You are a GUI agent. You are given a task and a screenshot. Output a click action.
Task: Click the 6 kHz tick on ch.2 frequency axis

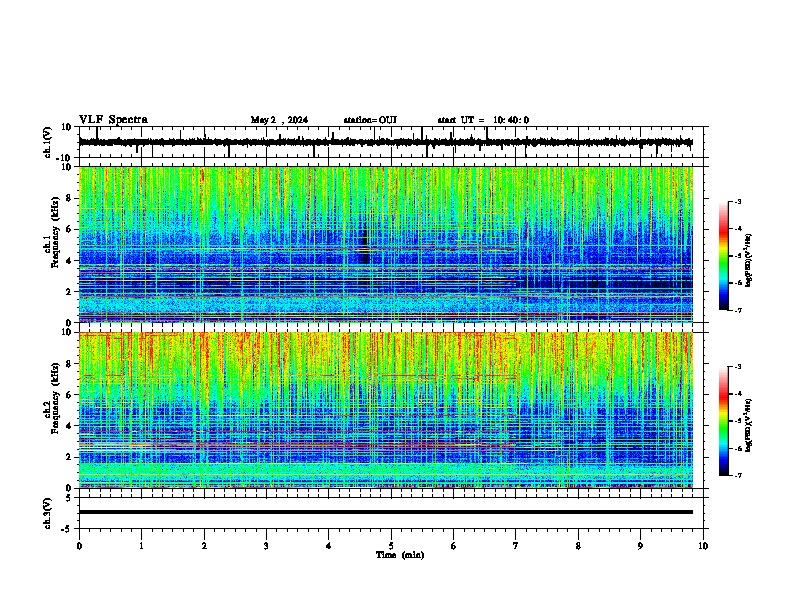point(69,395)
